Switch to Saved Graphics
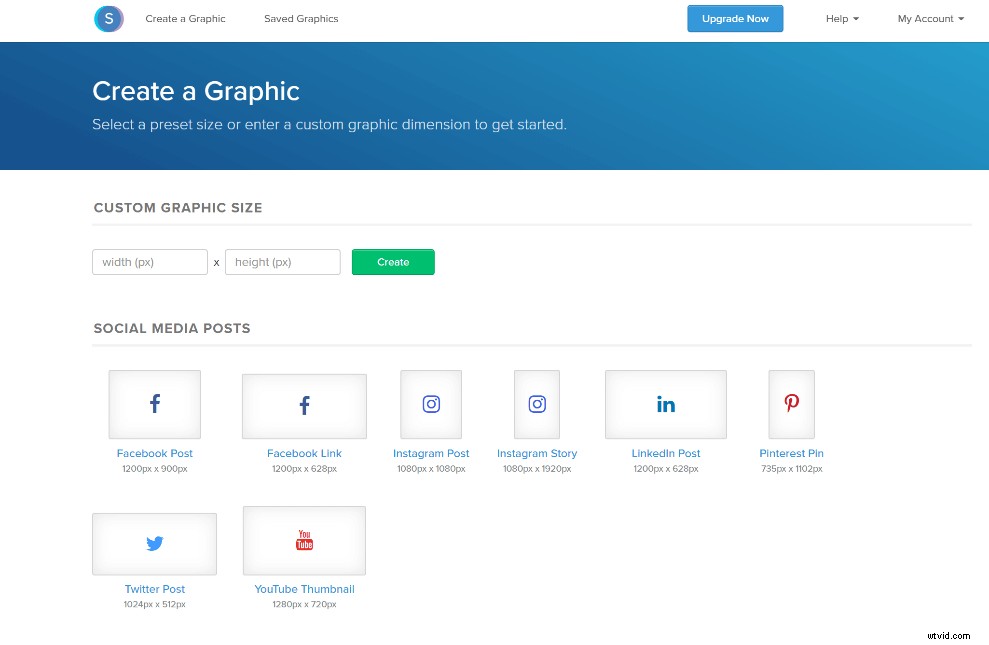 [x=301, y=18]
